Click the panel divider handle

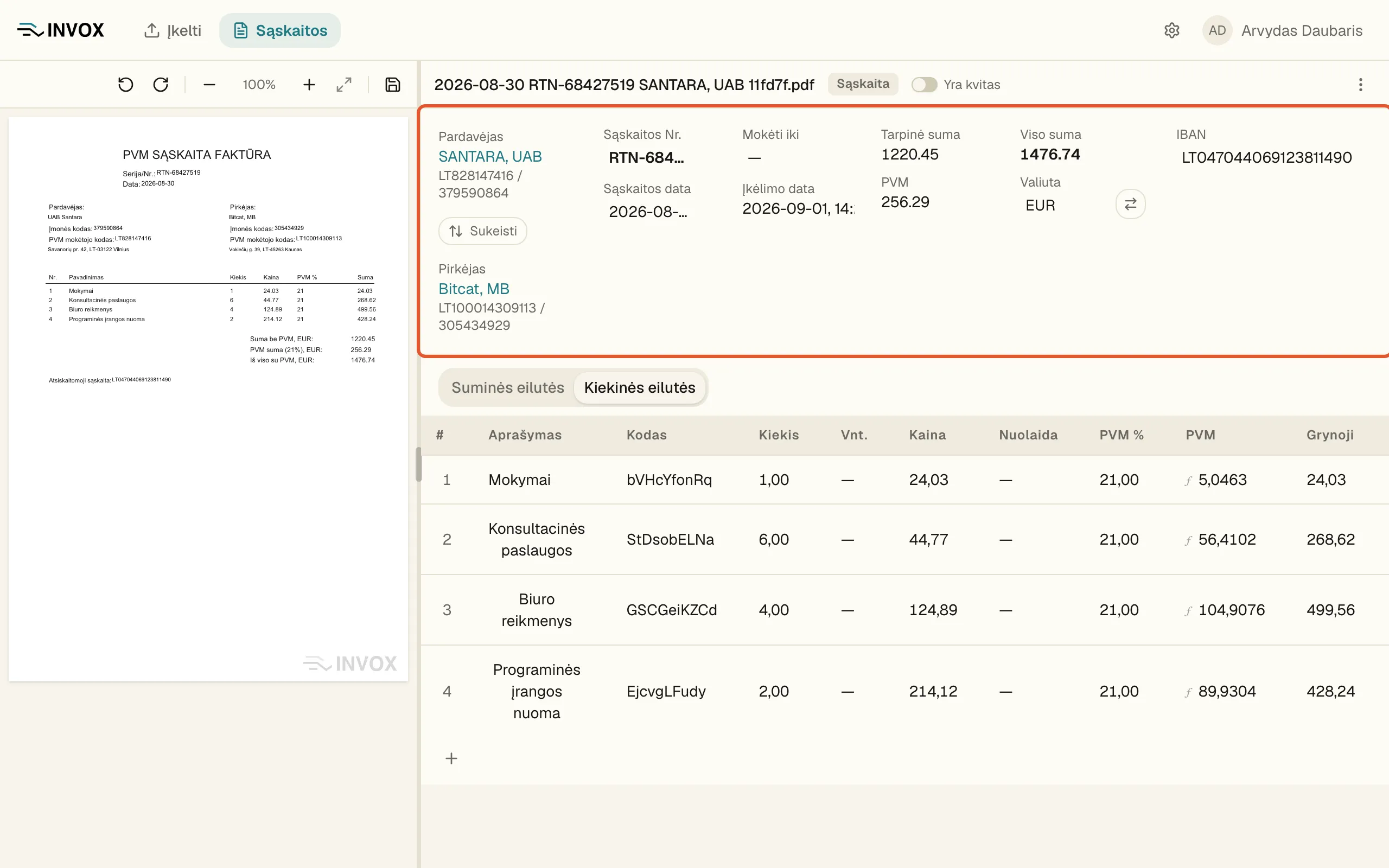tap(418, 464)
